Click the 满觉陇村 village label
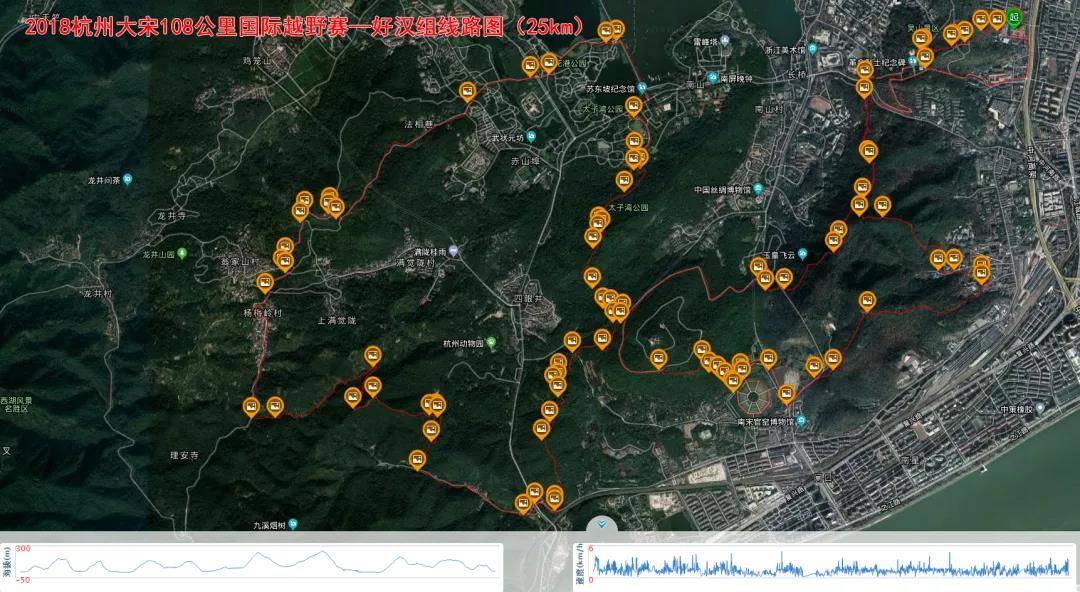1080x592 pixels. click(x=415, y=263)
